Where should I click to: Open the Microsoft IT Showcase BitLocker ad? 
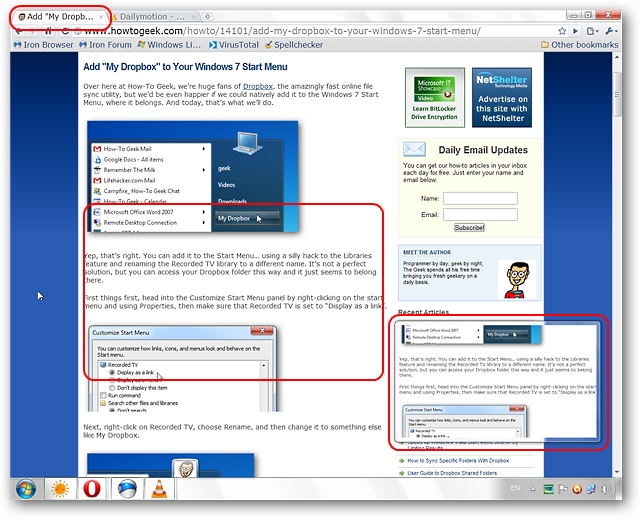[435, 98]
